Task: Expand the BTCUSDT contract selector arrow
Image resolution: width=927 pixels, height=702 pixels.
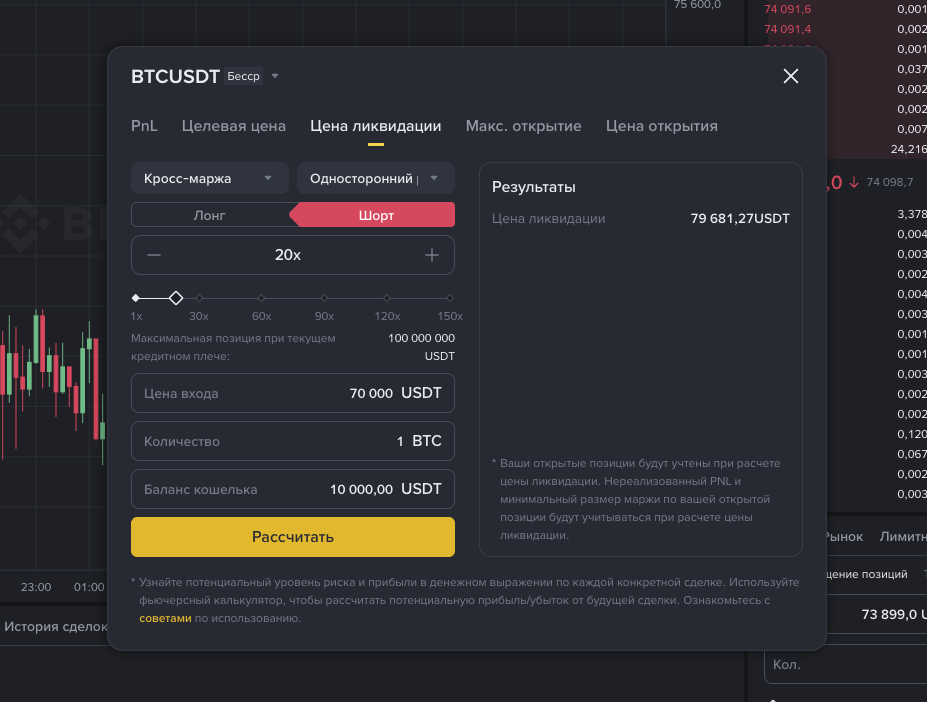Action: tap(275, 76)
